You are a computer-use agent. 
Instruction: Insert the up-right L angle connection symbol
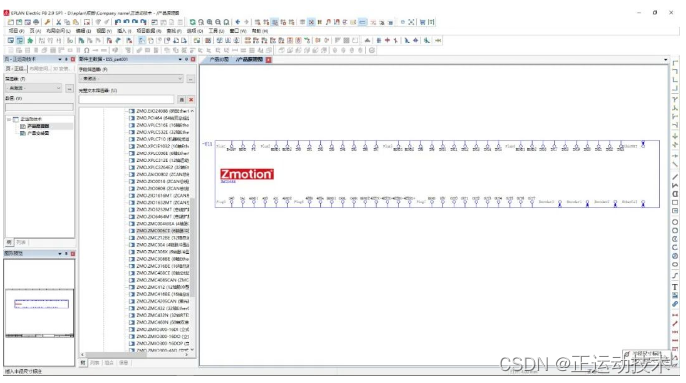click(x=675, y=80)
